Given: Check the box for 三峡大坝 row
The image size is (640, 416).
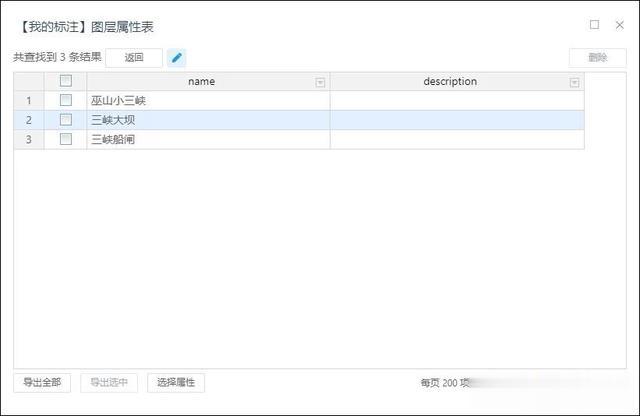Looking at the screenshot, I should [66, 120].
